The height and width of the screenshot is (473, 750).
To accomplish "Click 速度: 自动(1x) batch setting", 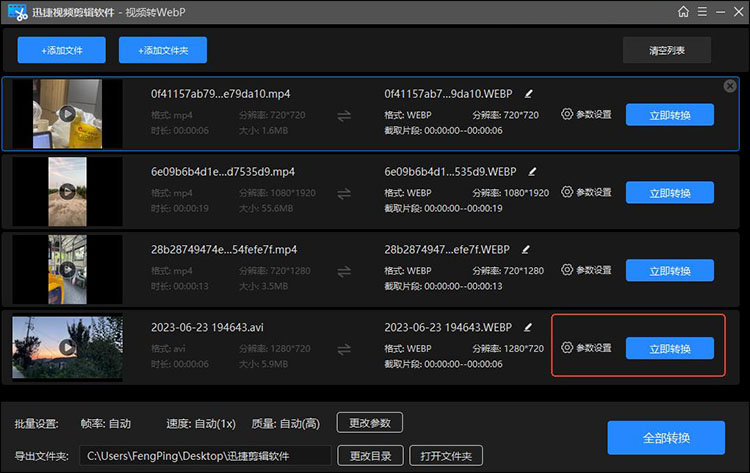I will [201, 424].
